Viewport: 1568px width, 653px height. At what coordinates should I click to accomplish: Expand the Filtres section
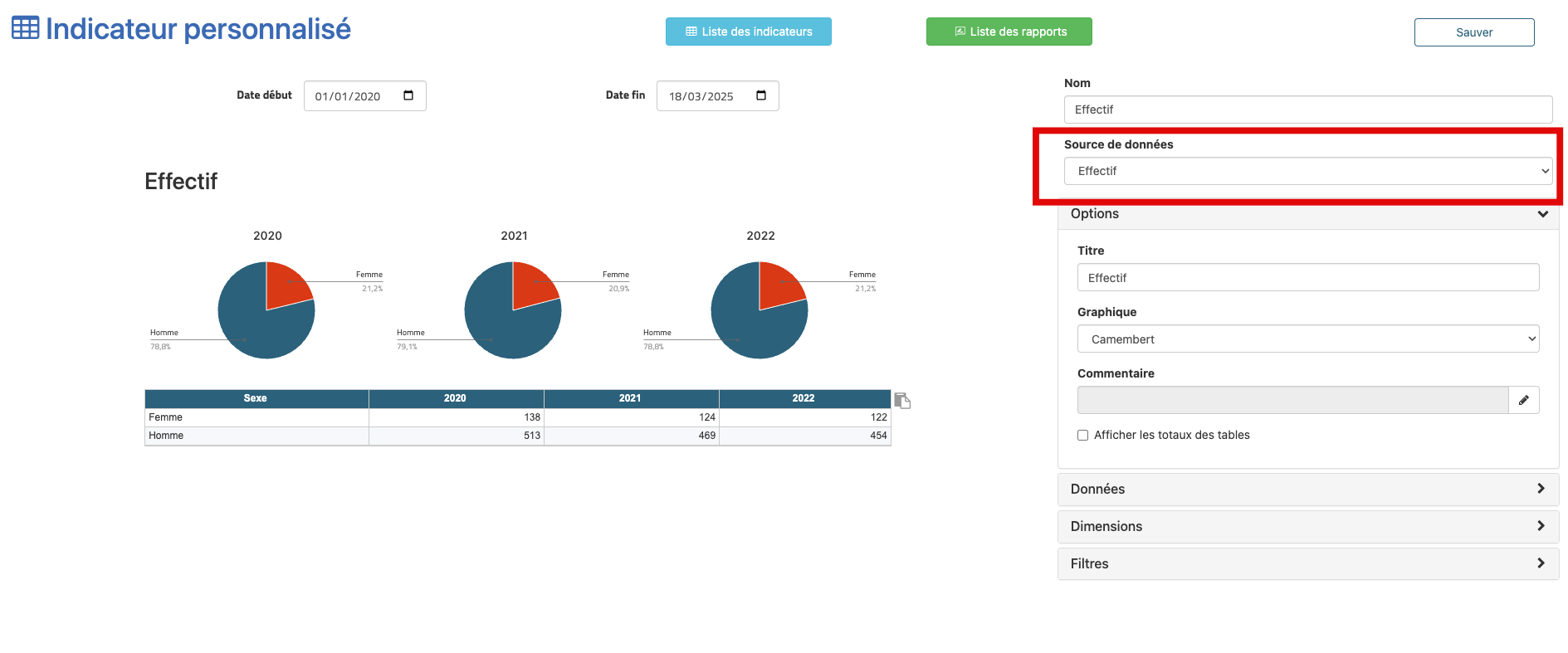pyautogui.click(x=1308, y=563)
